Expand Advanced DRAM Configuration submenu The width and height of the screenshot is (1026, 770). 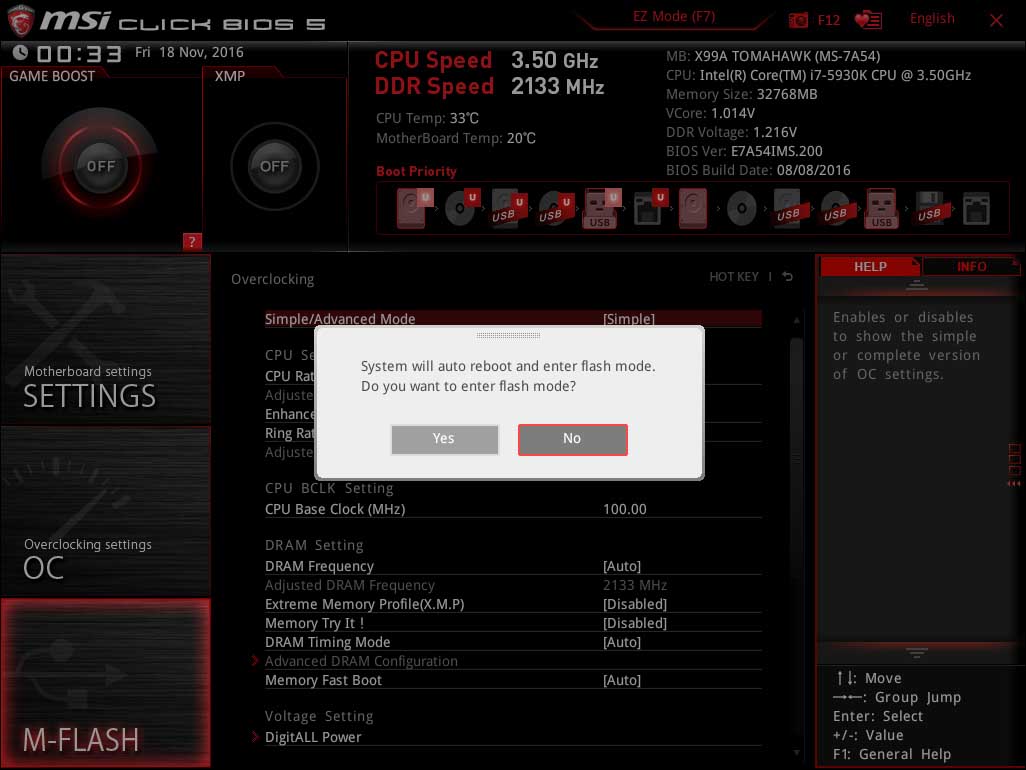tap(361, 661)
